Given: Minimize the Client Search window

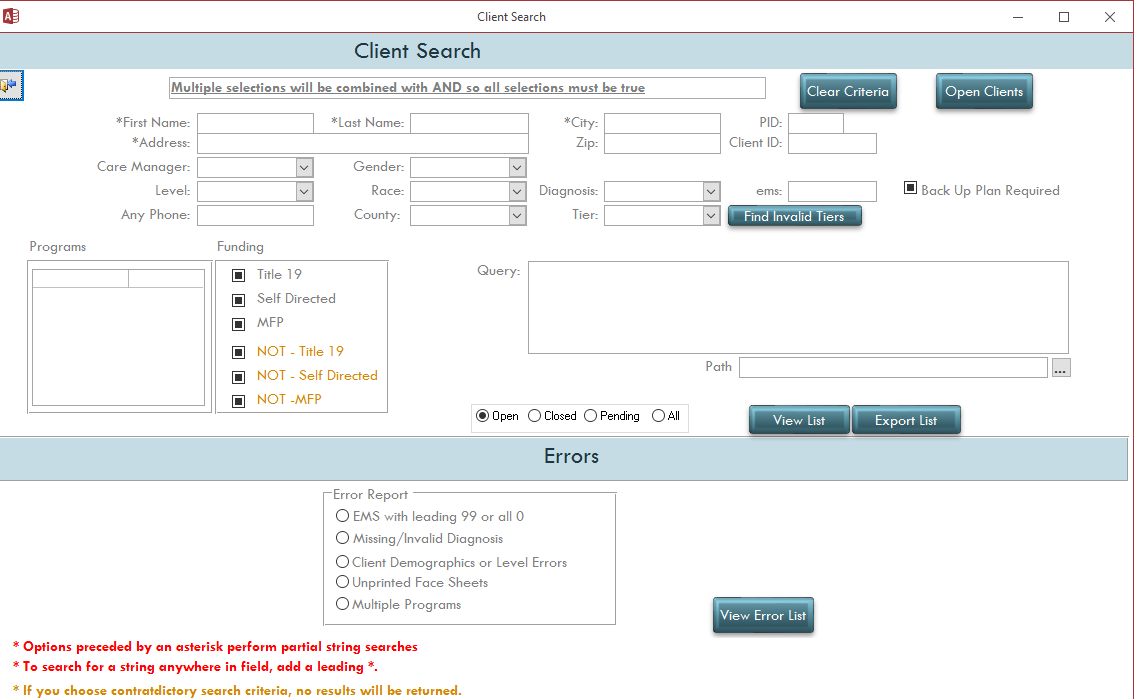Looking at the screenshot, I should coord(1018,17).
